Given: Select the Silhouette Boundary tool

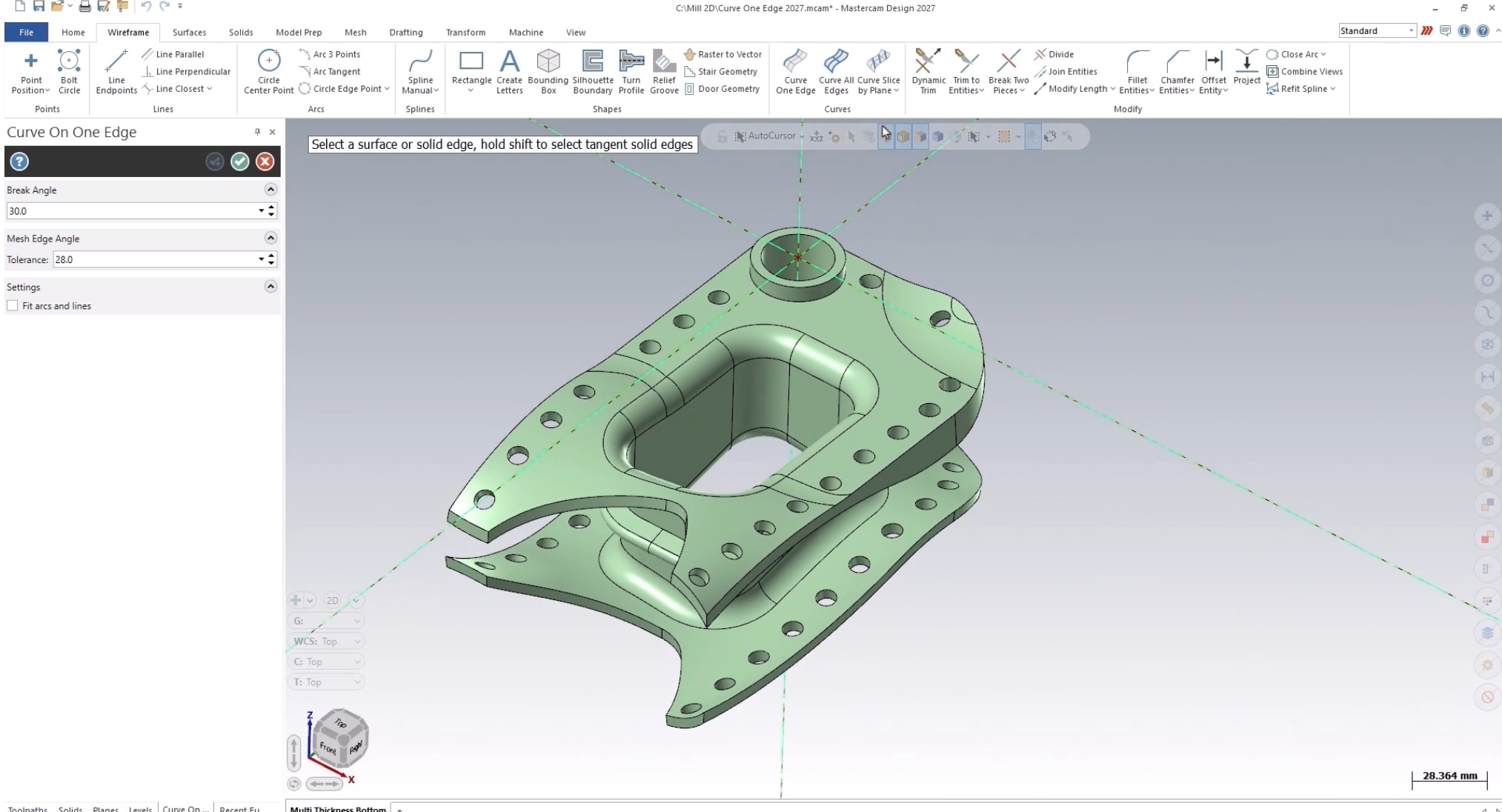Looking at the screenshot, I should tap(592, 72).
